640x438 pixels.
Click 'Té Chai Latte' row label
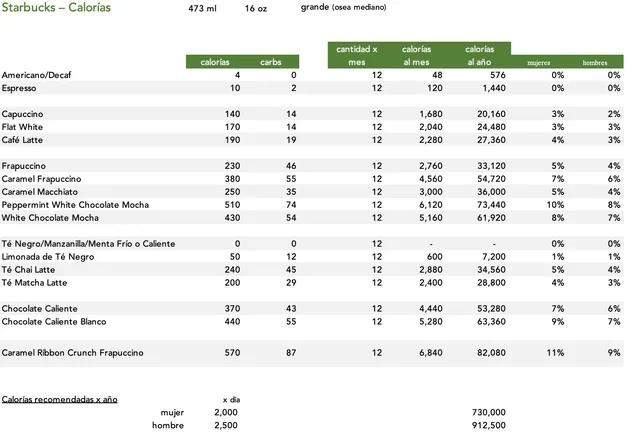tap(28, 270)
